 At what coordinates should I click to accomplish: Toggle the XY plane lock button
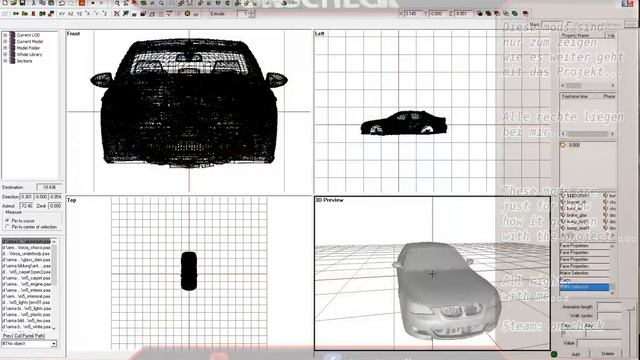[62, 14]
